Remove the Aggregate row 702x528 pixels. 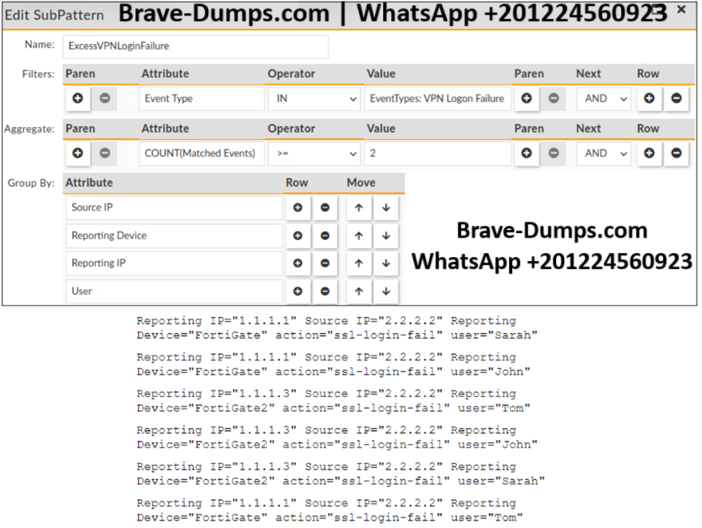click(x=677, y=153)
